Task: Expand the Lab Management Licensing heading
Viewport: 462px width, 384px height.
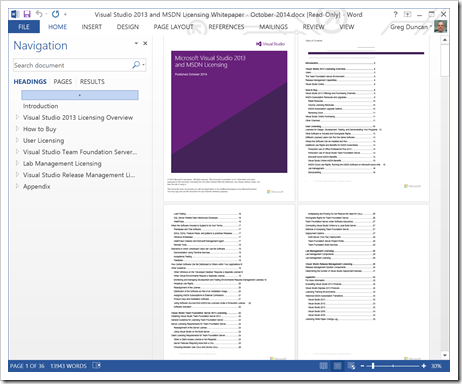Action: tap(17, 163)
